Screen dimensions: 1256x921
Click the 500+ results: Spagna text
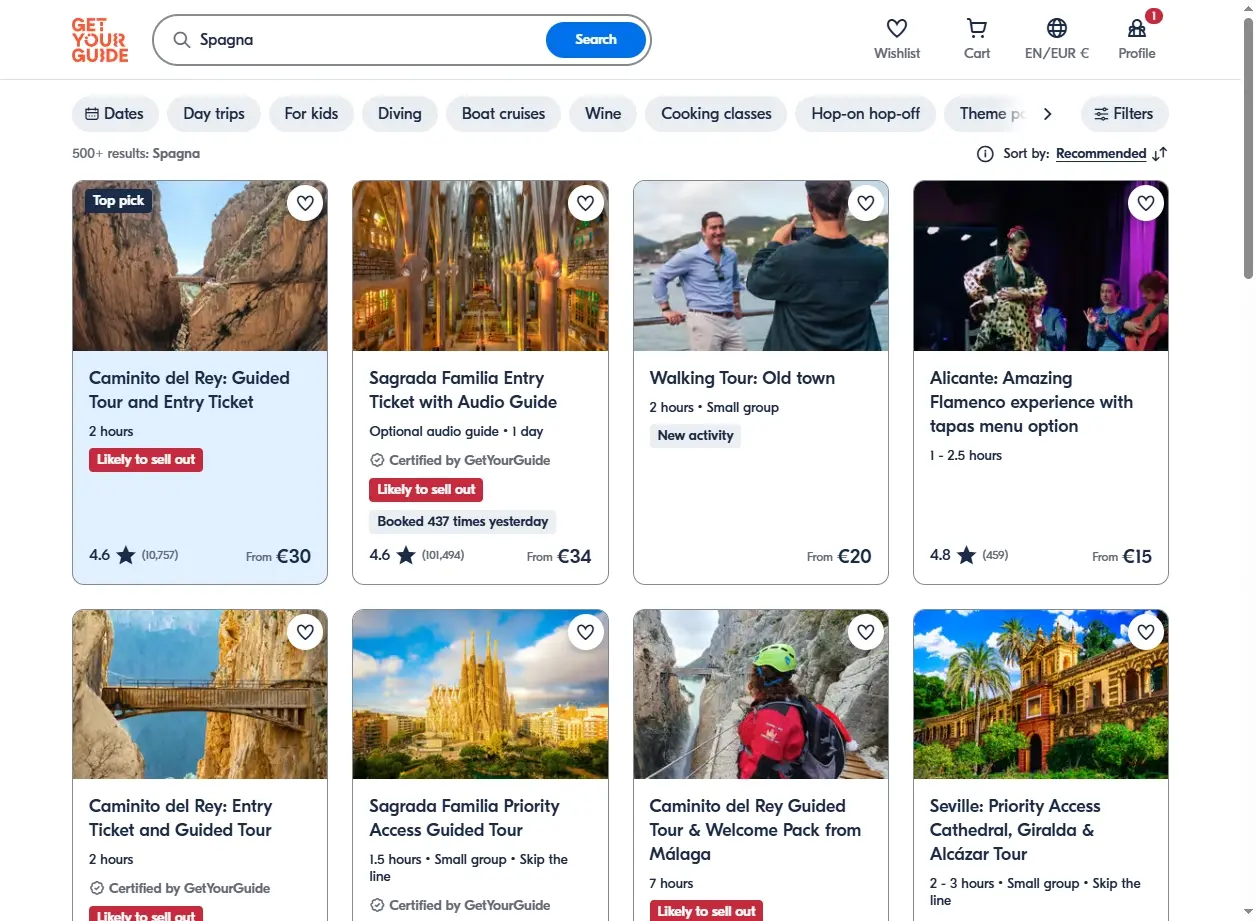[x=136, y=154]
